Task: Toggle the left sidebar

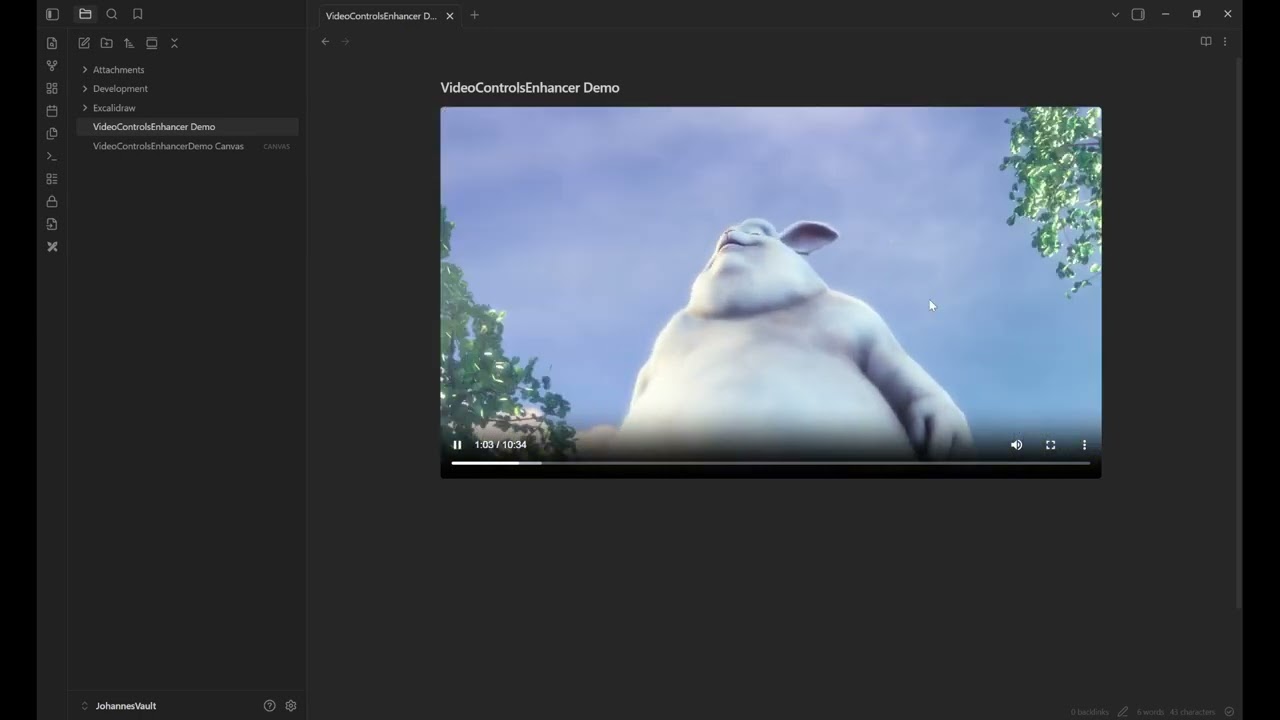Action: click(x=52, y=14)
